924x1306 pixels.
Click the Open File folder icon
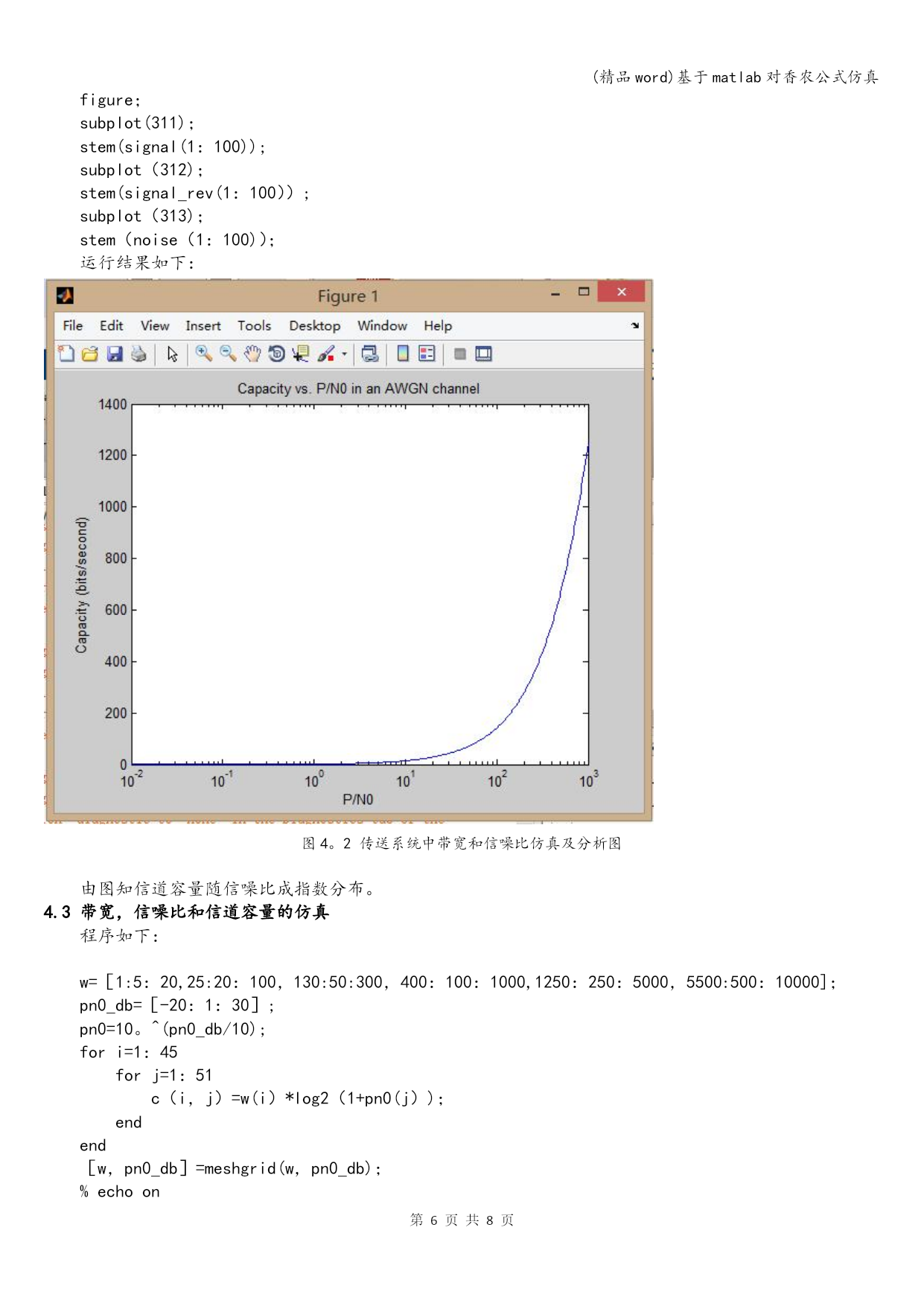(x=90, y=354)
